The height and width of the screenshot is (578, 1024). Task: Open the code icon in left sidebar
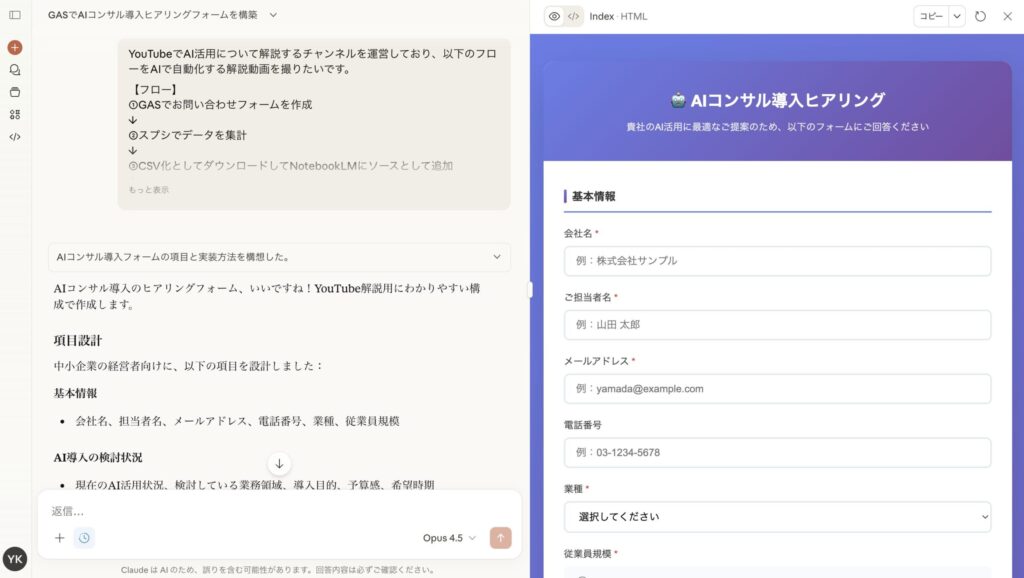15,137
